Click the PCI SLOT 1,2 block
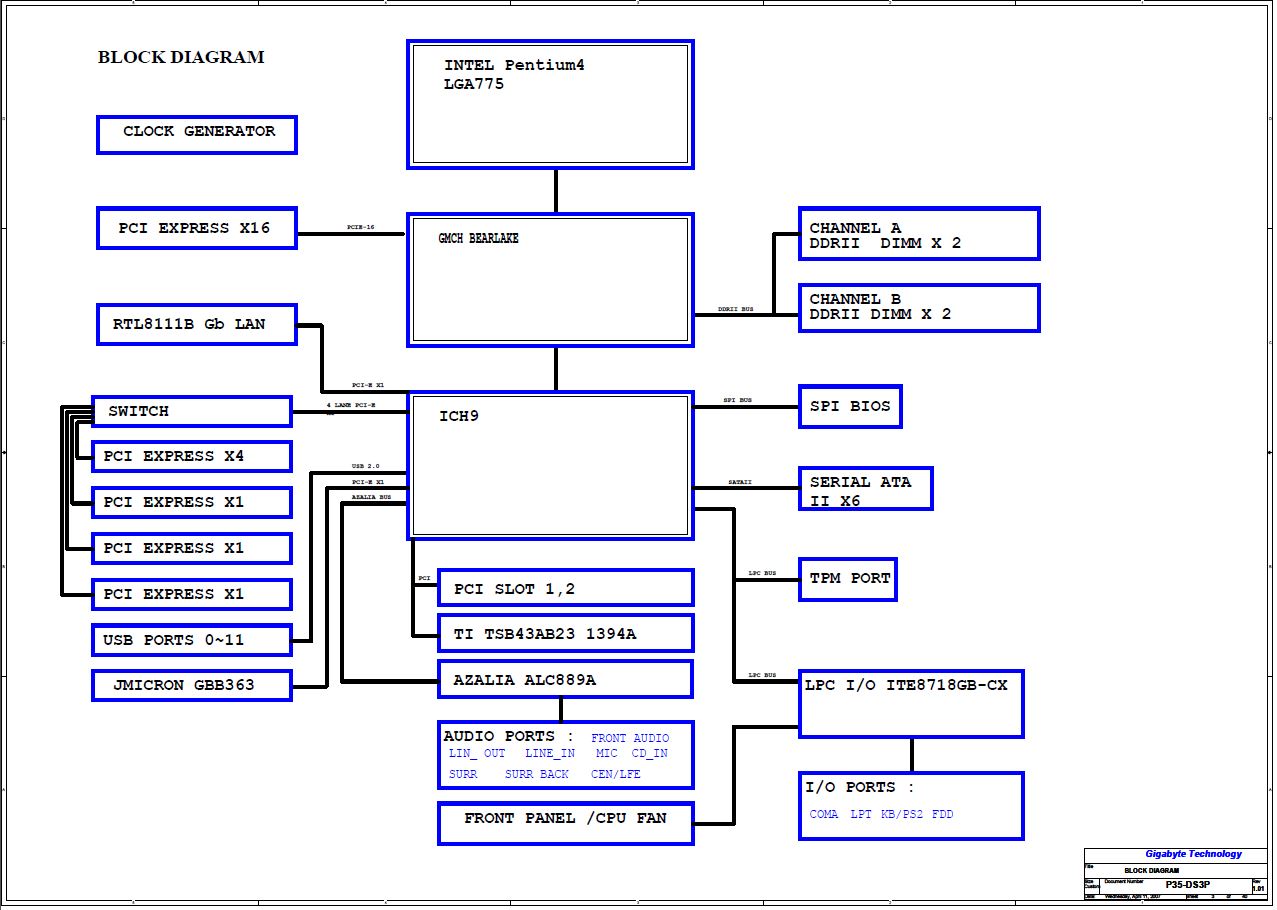Viewport: 1277px width, 910px height. tap(566, 588)
